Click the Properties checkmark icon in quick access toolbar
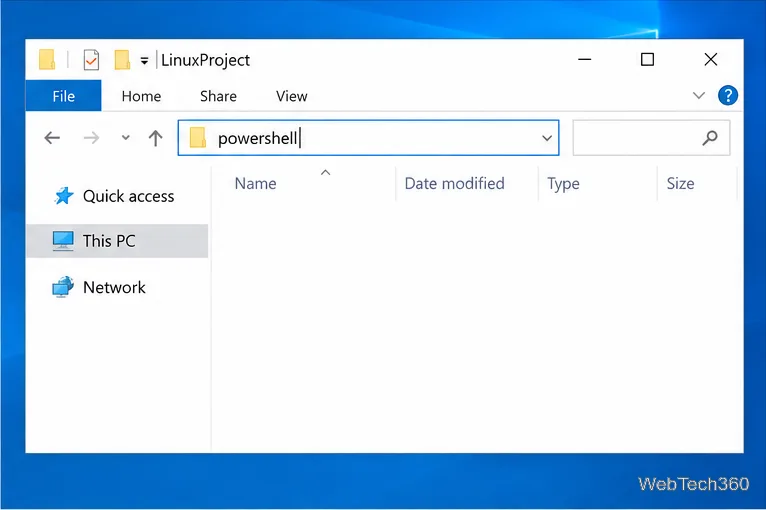 [x=91, y=60]
